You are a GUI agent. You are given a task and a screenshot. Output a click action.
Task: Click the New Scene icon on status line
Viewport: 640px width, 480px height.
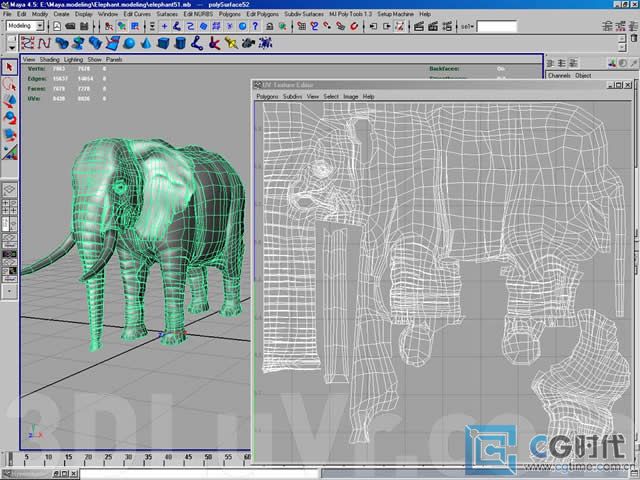pyautogui.click(x=57, y=27)
